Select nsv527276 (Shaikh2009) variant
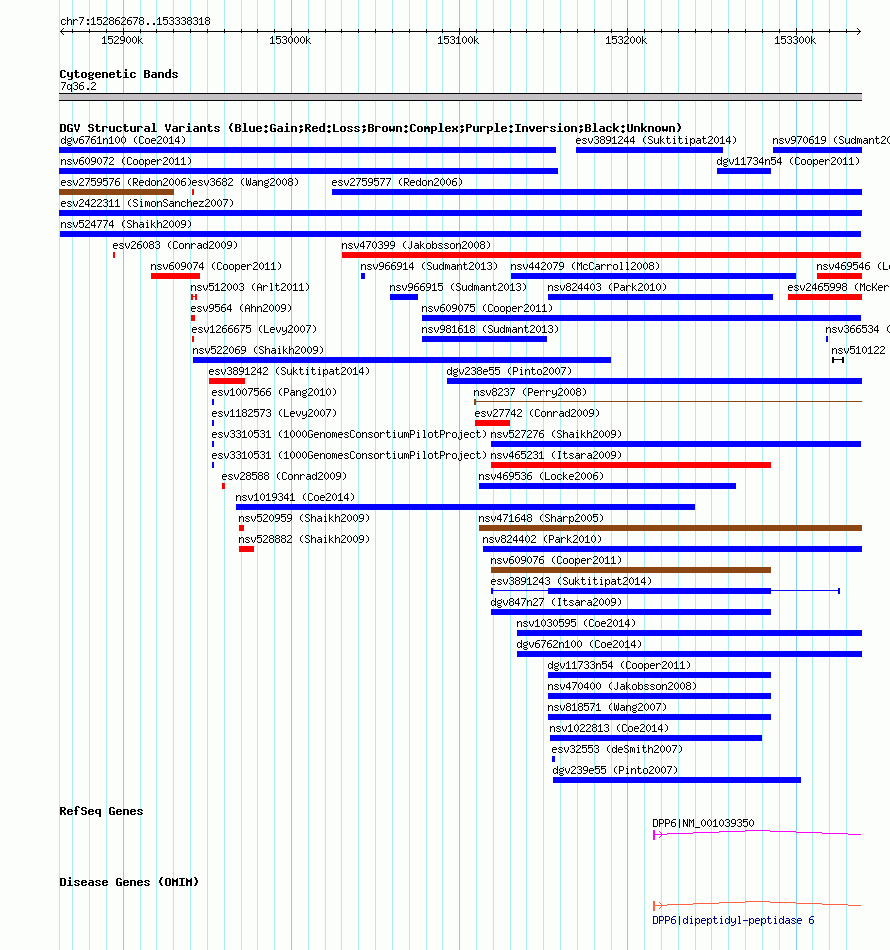 tap(676, 444)
